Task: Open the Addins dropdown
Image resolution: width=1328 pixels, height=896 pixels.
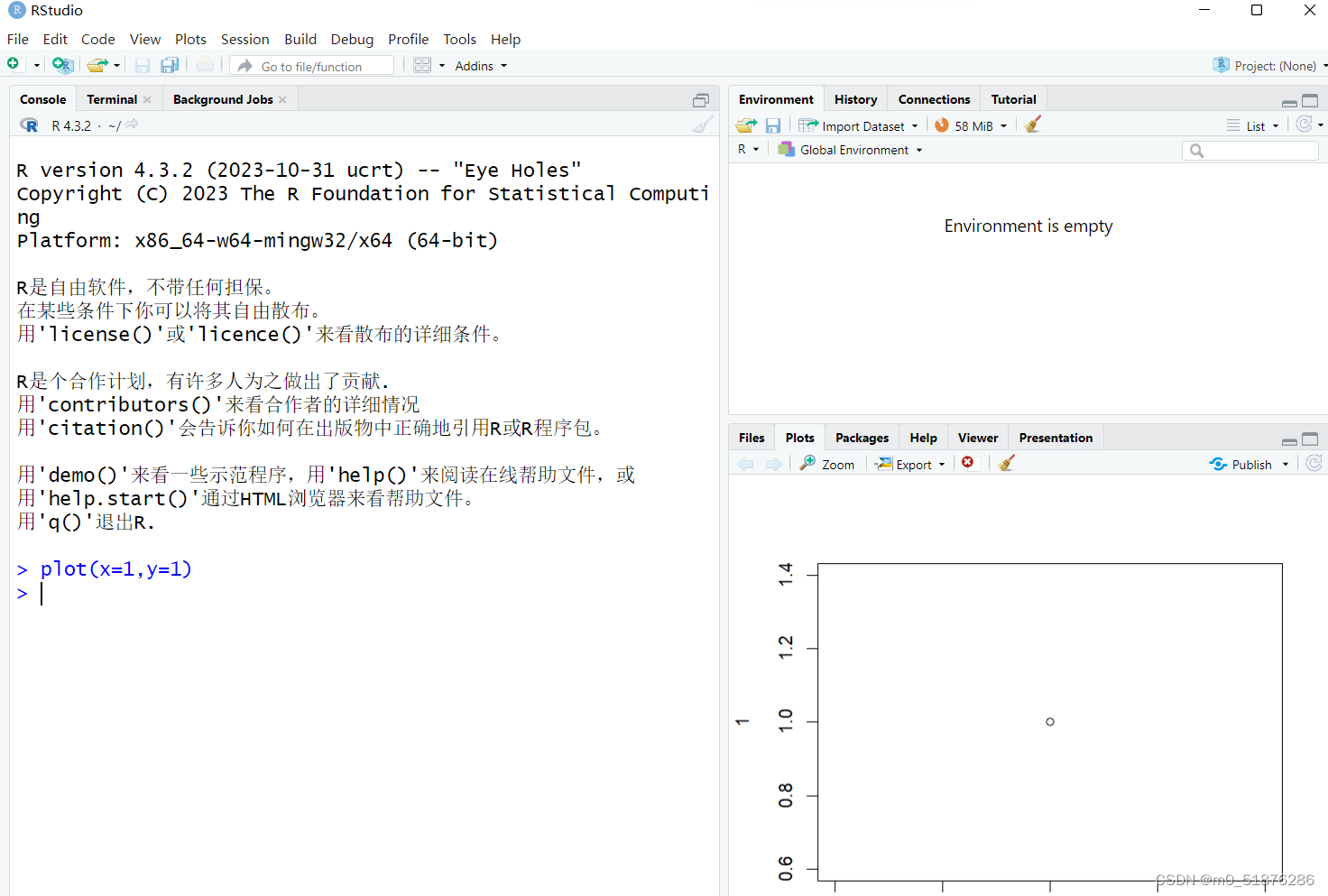Action: pos(481,66)
